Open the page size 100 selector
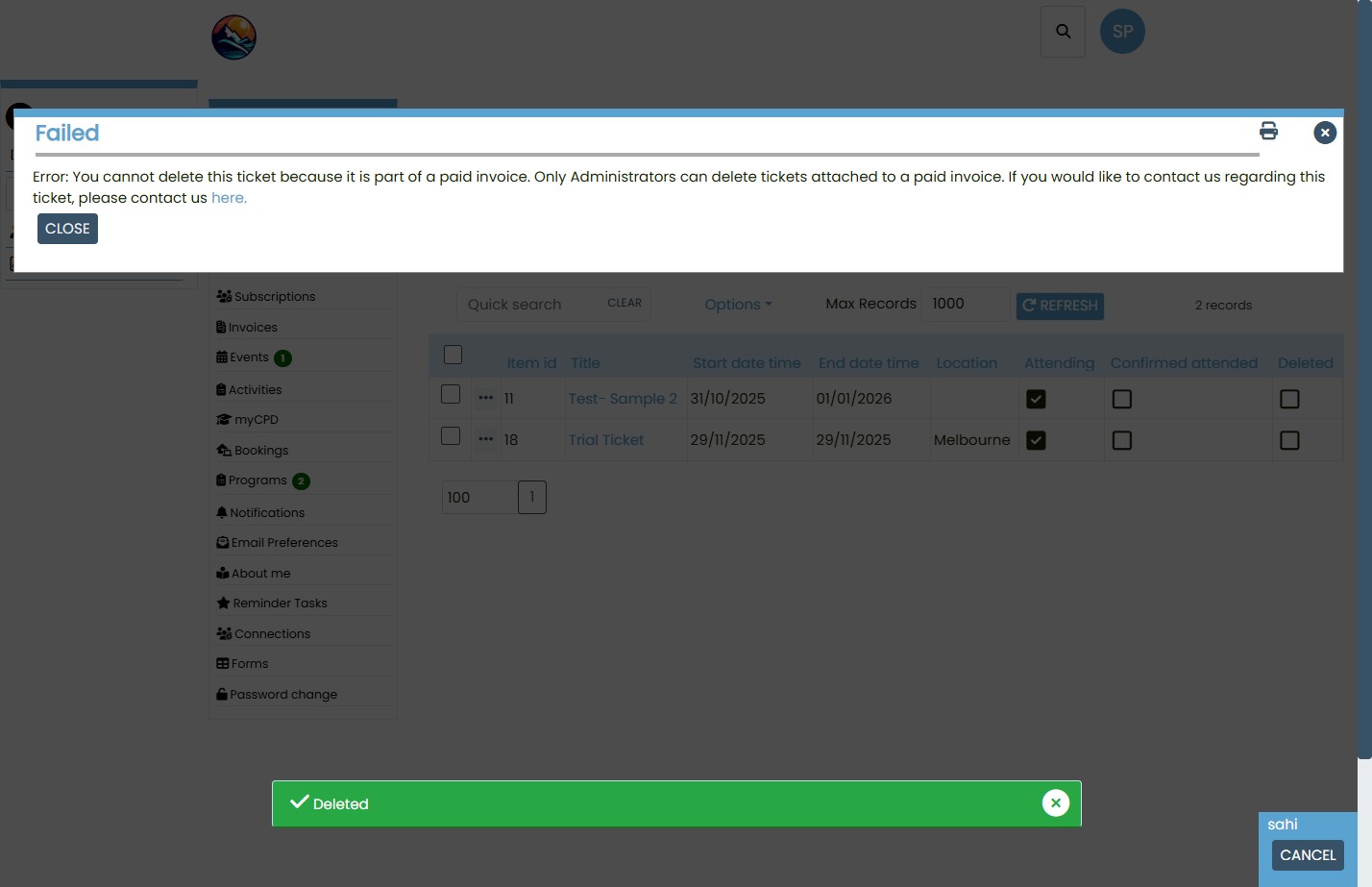1372x887 pixels. [478, 497]
